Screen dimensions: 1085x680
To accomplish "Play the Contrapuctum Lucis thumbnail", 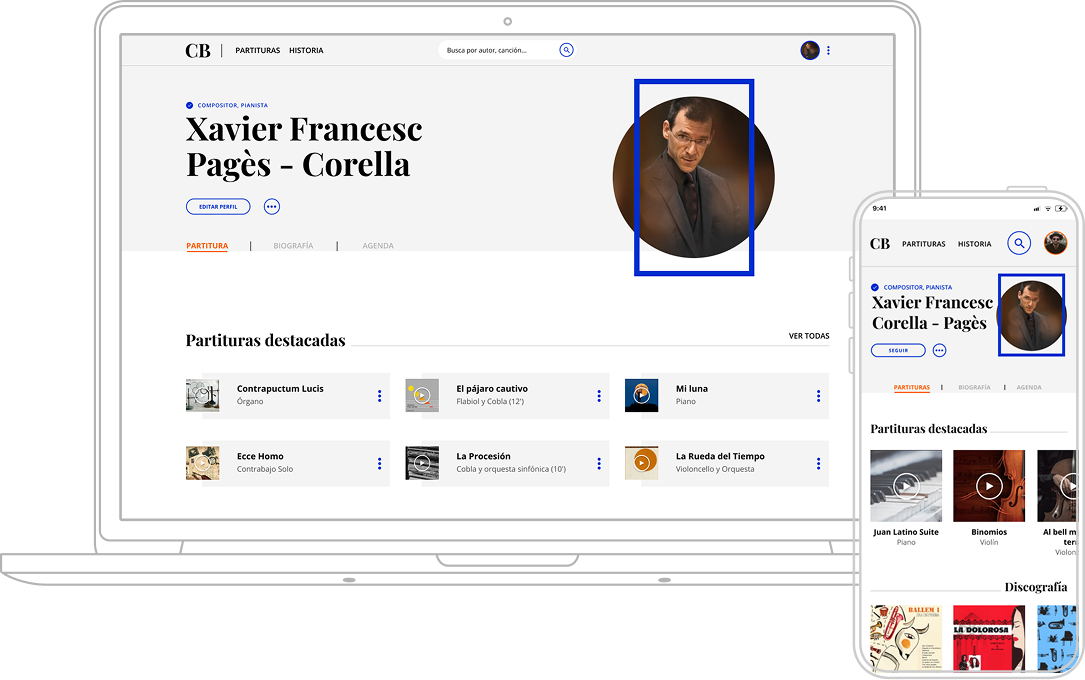I will (202, 396).
